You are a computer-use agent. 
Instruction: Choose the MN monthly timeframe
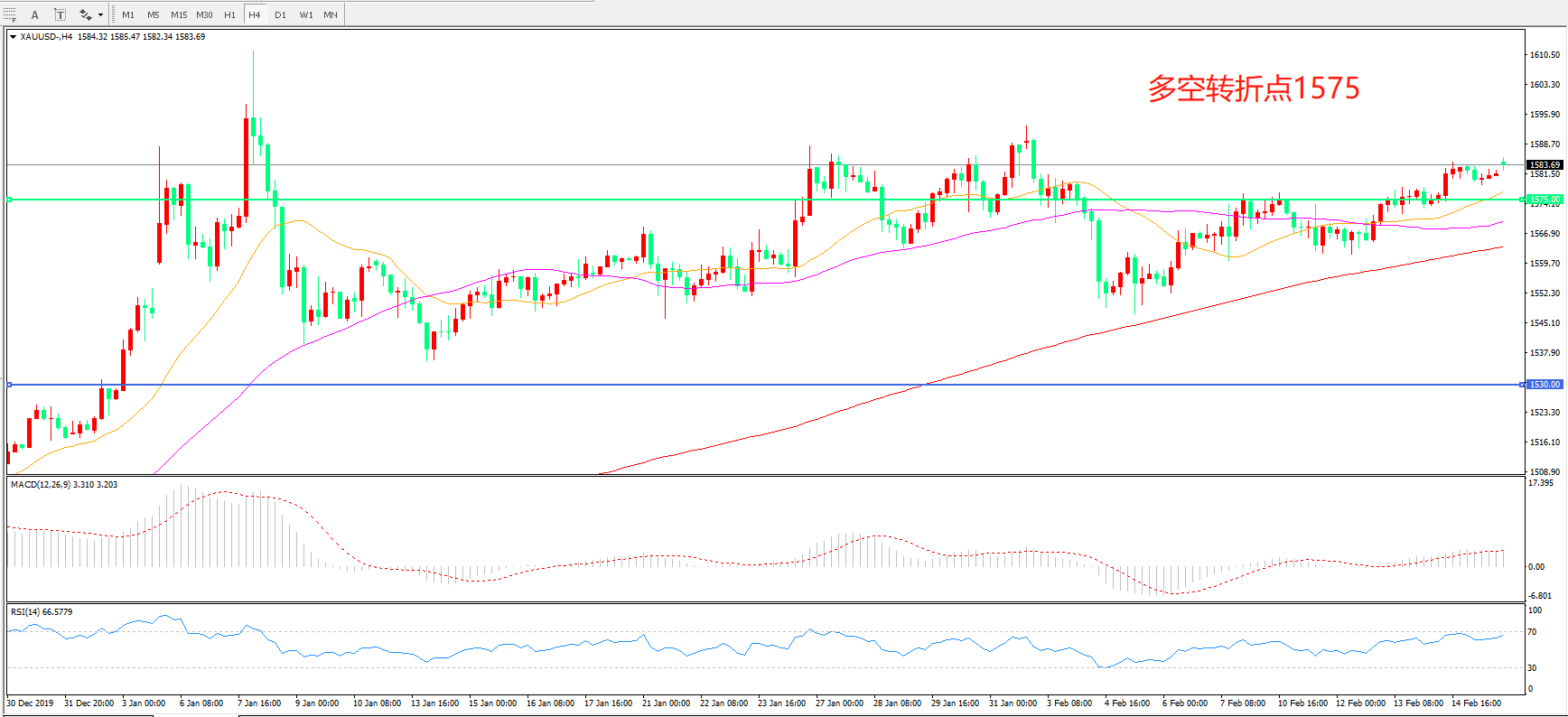pos(331,14)
